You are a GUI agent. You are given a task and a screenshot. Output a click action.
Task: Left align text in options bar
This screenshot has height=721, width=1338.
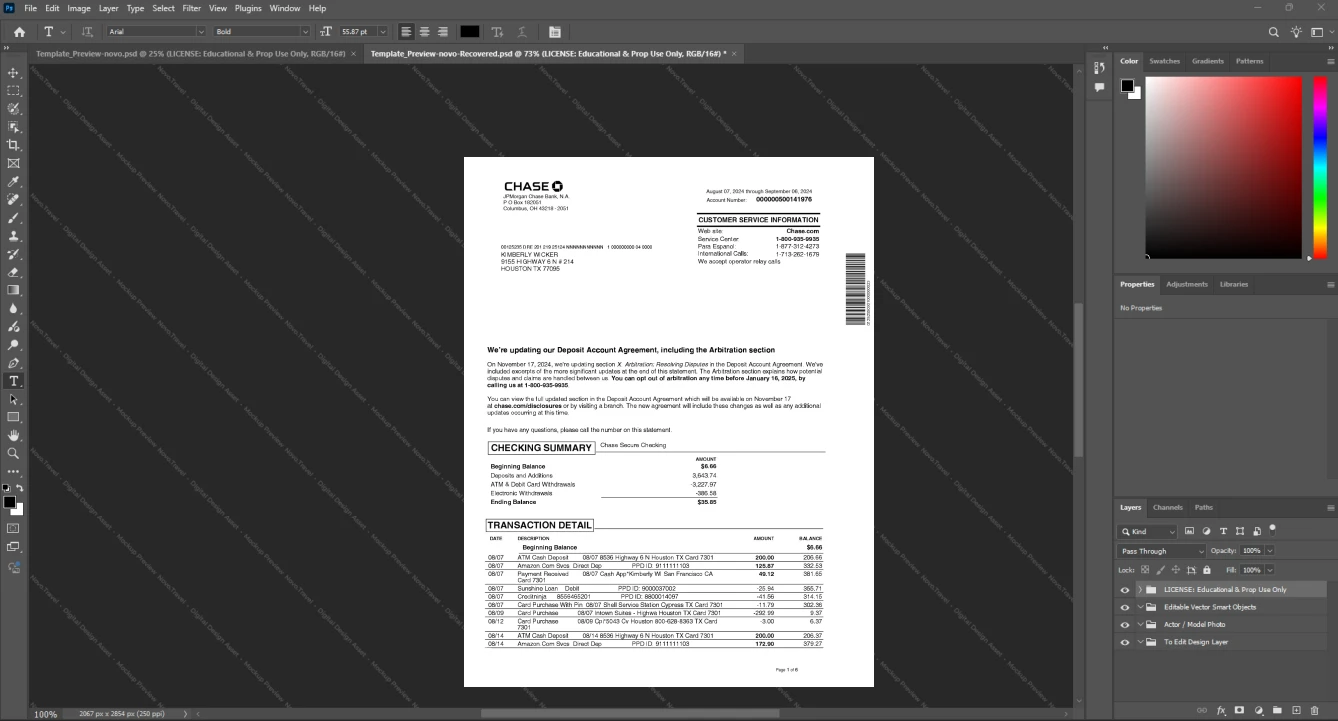point(406,32)
